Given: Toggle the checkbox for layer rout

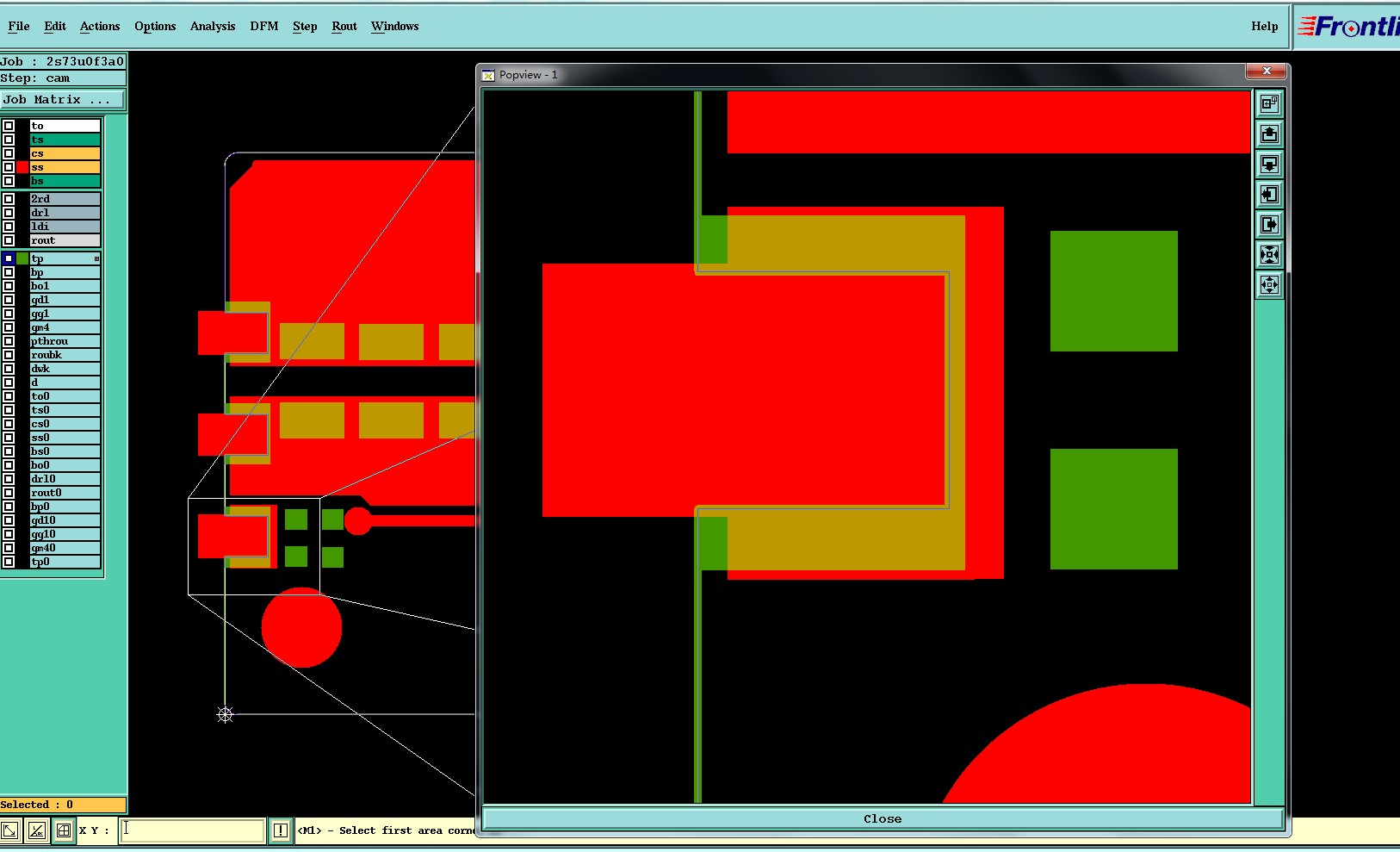Looking at the screenshot, I should [x=9, y=240].
